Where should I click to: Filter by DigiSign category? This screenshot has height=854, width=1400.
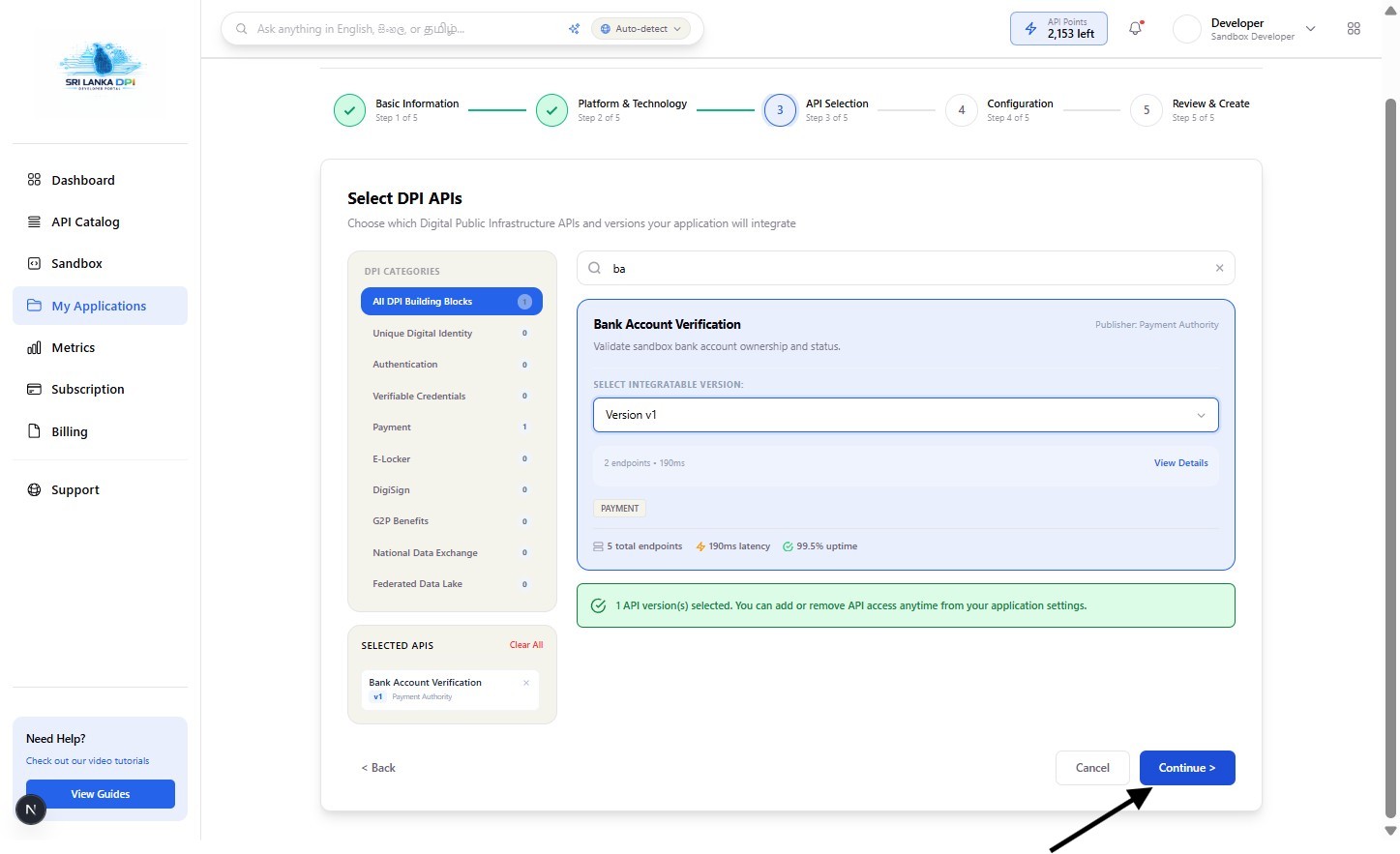(x=452, y=489)
